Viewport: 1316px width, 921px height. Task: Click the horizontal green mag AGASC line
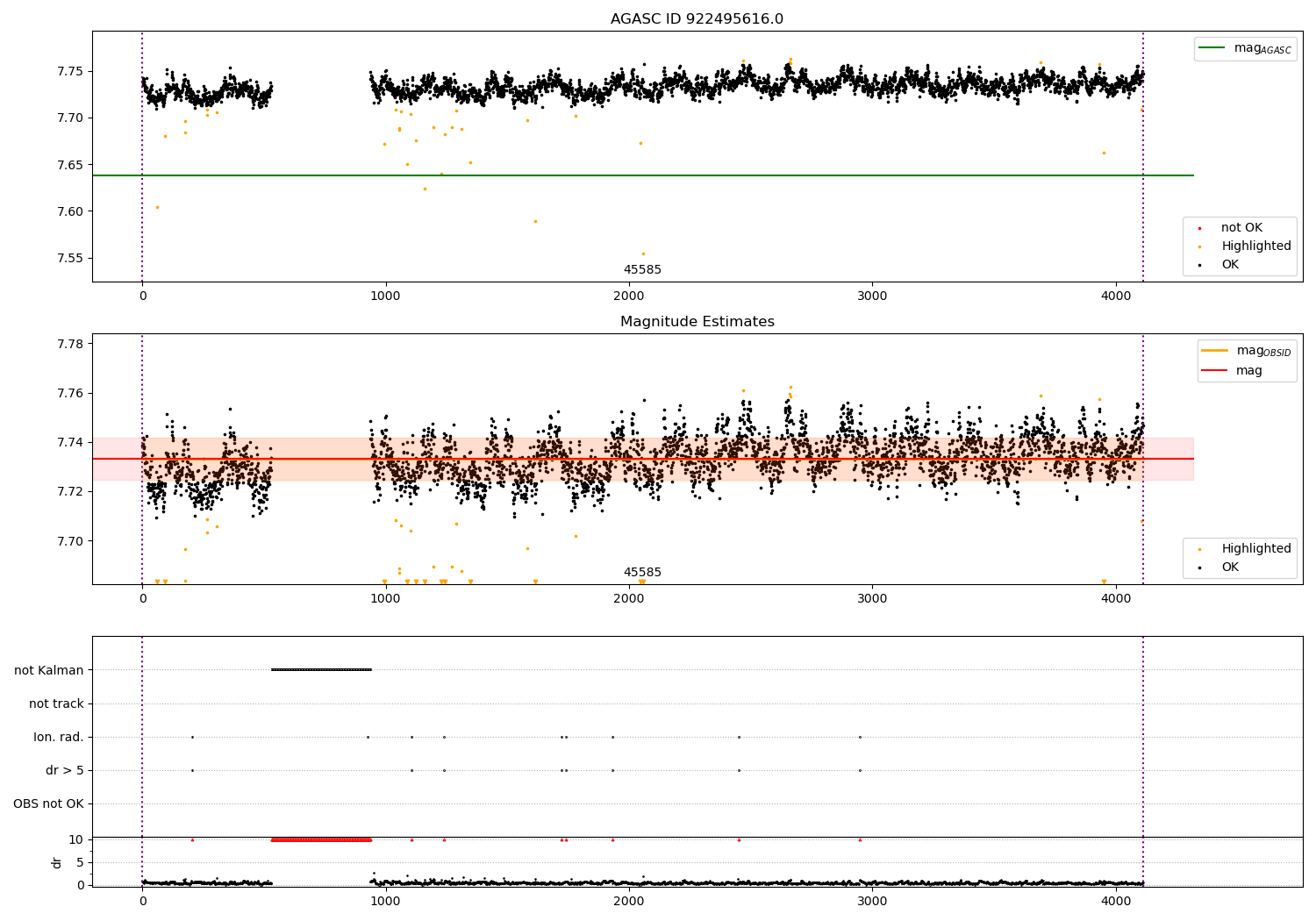click(642, 175)
